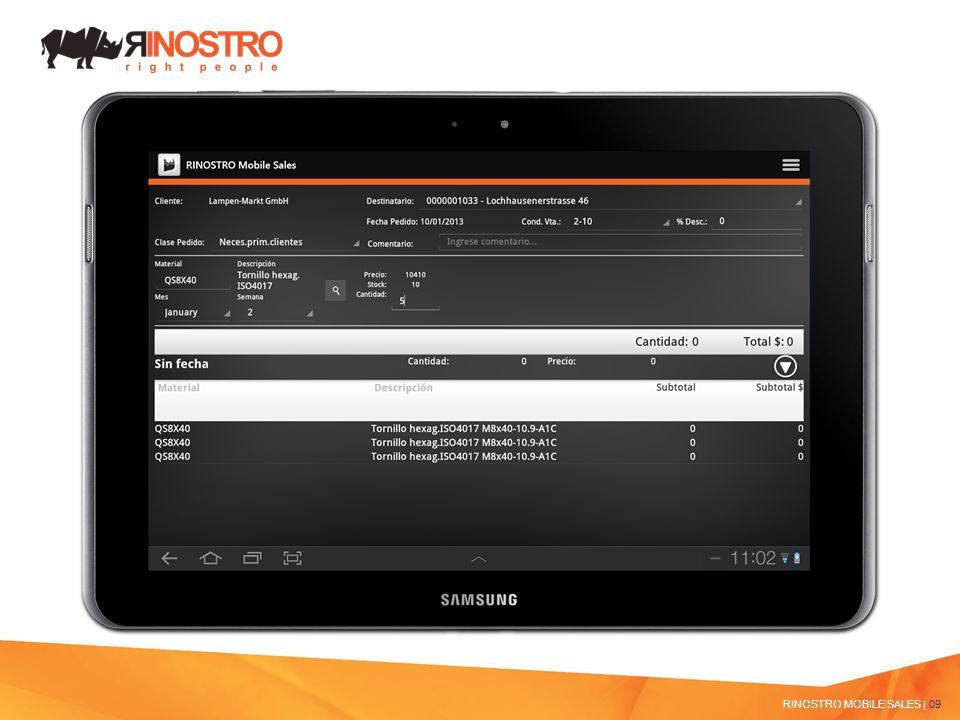
Task: Open the Destinatario dropdown
Action: coord(612,201)
